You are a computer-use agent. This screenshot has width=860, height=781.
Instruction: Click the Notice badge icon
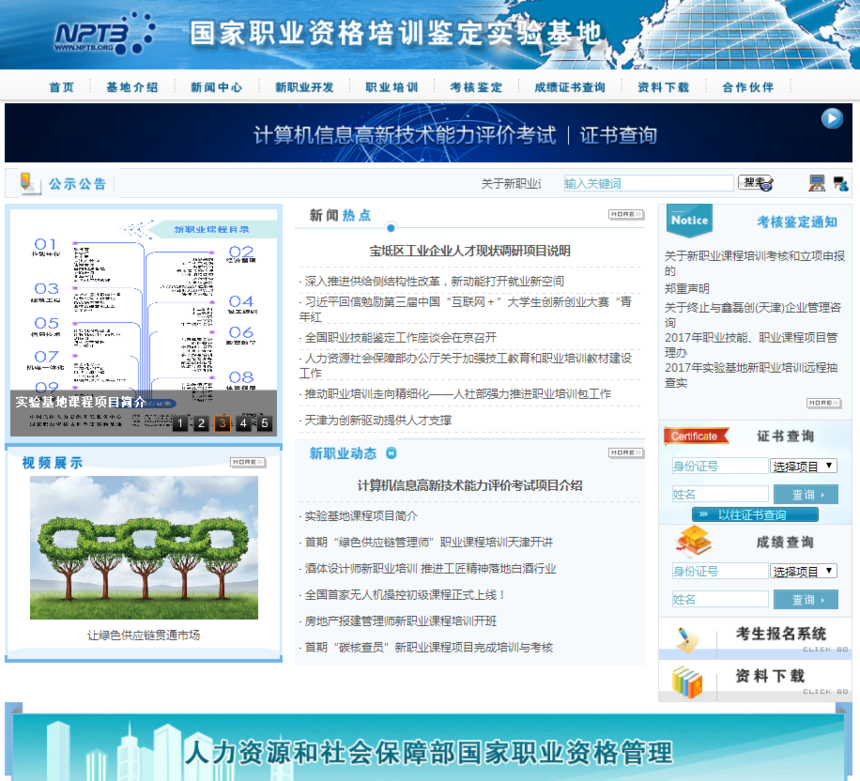click(689, 220)
